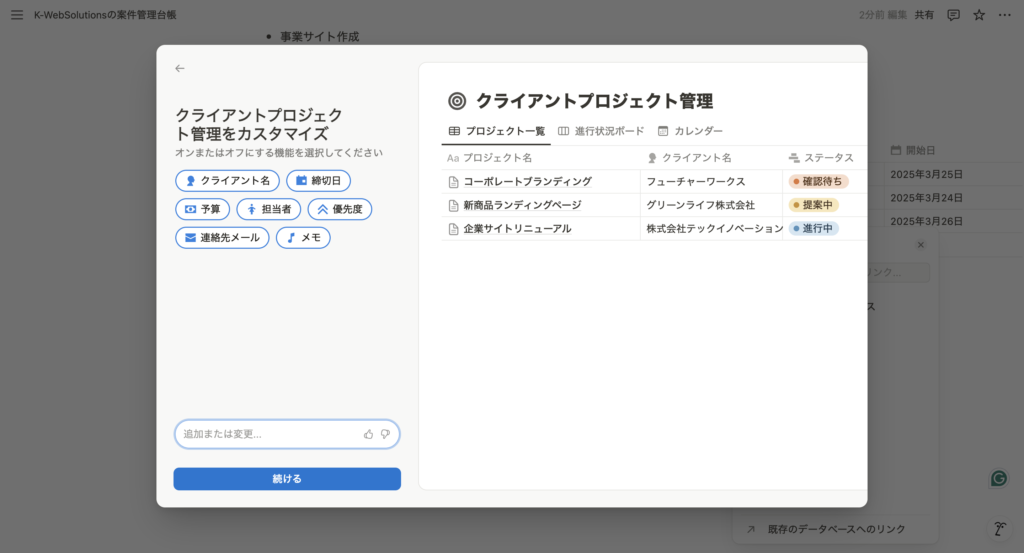
Task: Open the 進行中 status tag
Action: pyautogui.click(x=814, y=228)
